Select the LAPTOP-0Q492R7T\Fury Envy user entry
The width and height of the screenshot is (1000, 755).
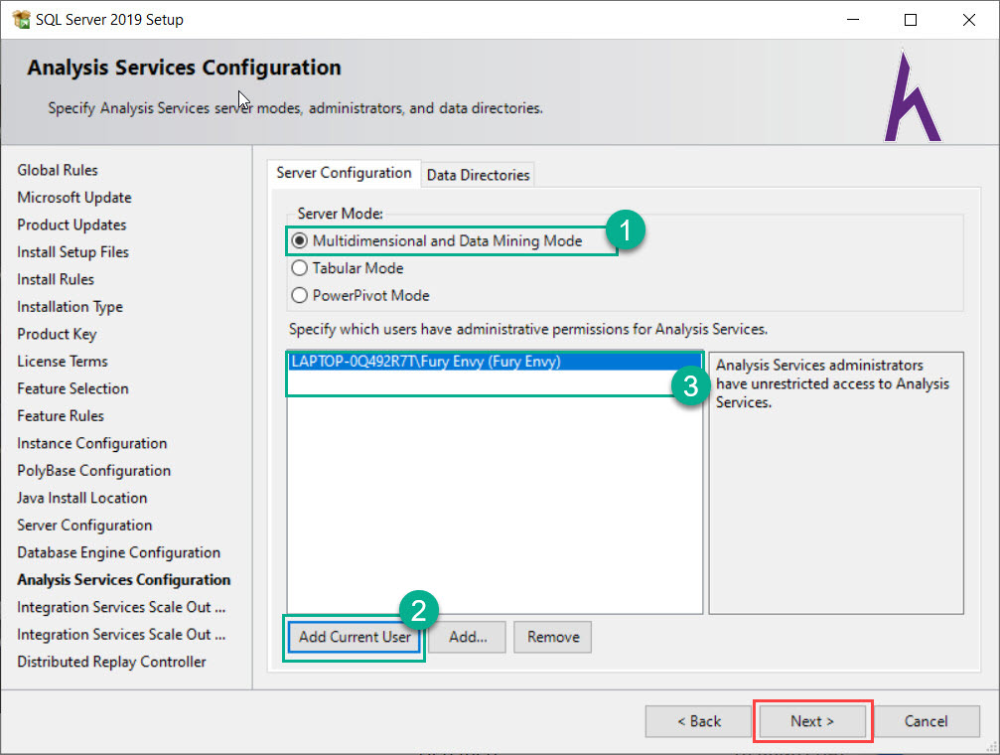[x=495, y=362]
